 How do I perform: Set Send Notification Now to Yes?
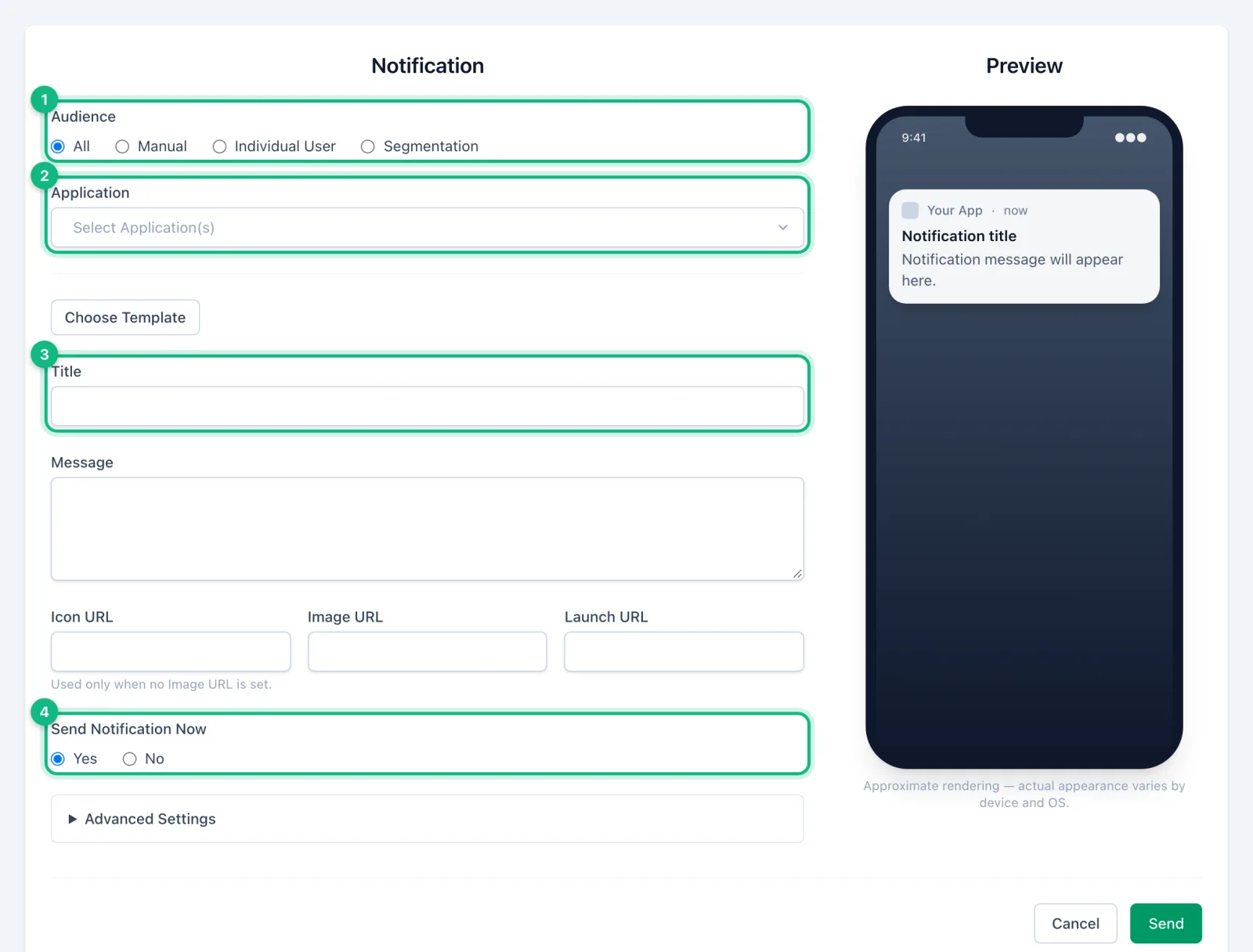tap(58, 759)
